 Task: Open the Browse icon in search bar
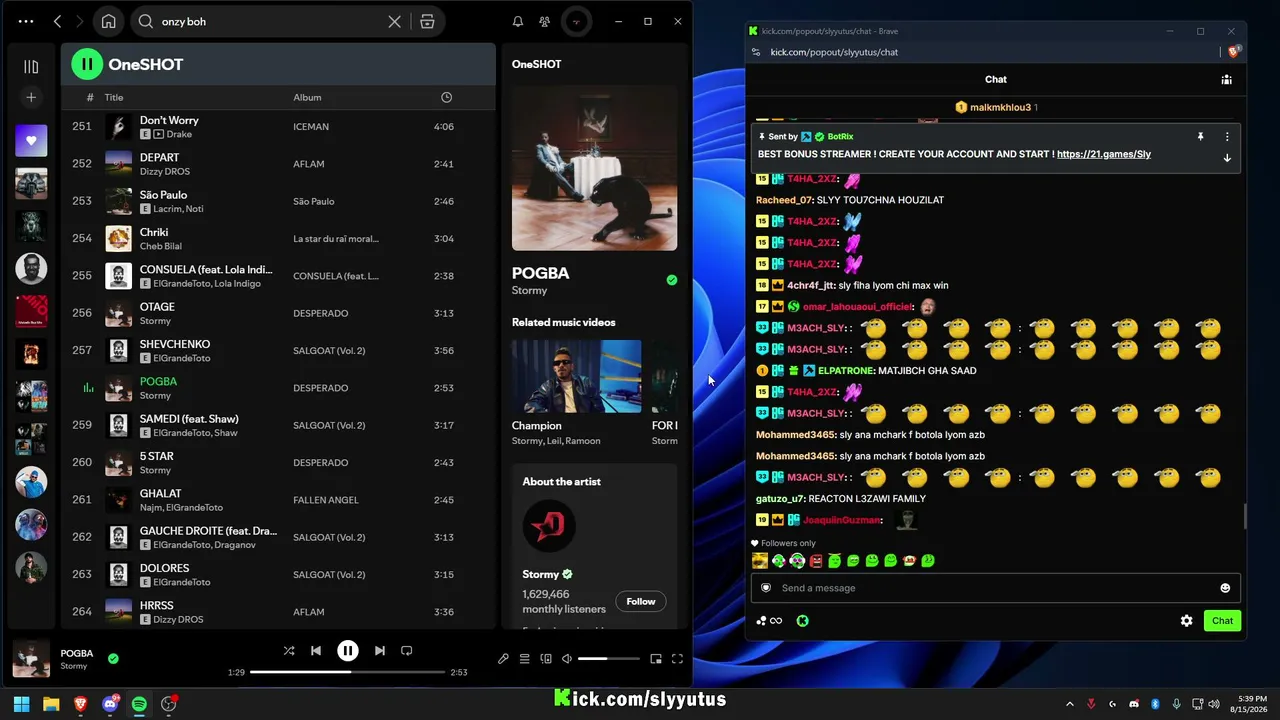tap(427, 21)
